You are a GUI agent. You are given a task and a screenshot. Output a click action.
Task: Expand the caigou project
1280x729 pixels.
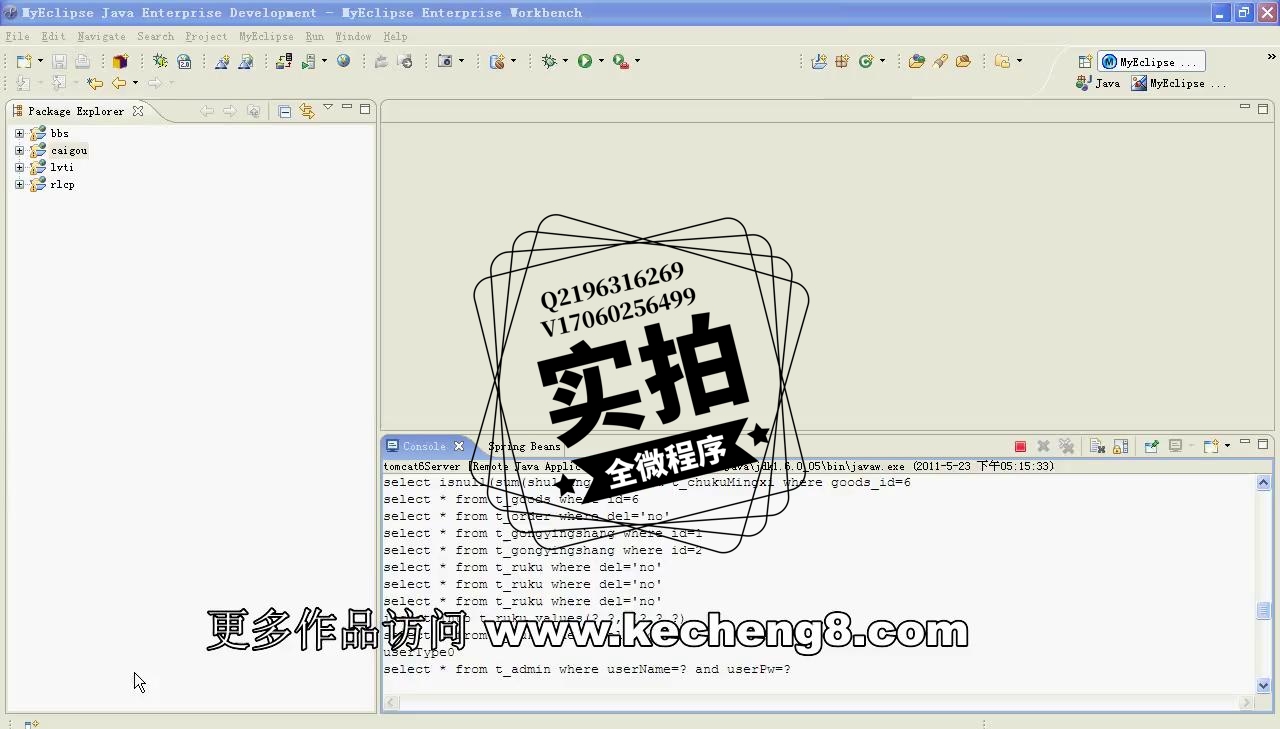point(19,150)
